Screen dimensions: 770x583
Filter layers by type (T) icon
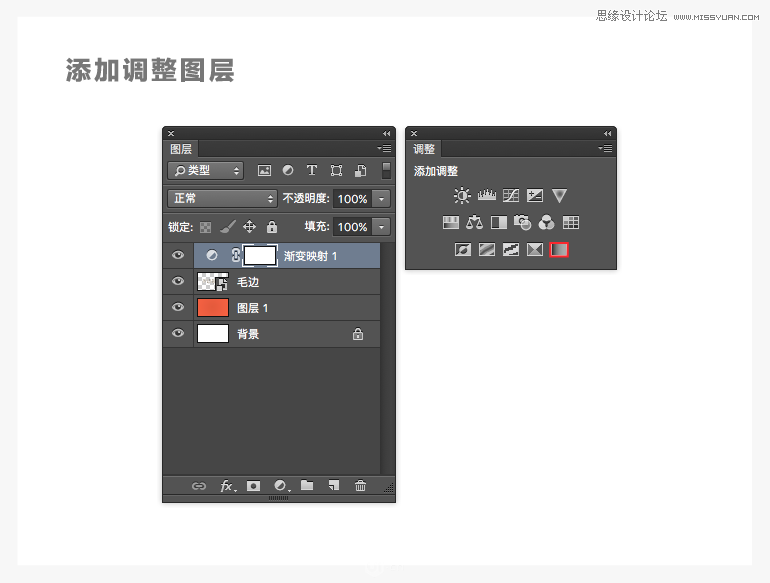pyautogui.click(x=312, y=170)
